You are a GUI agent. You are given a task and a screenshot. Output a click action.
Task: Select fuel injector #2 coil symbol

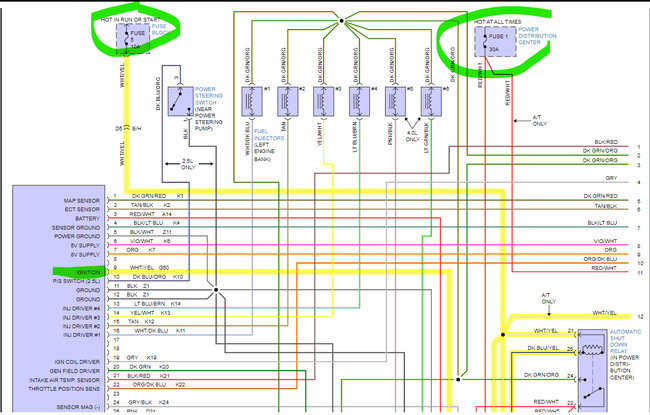pos(288,101)
